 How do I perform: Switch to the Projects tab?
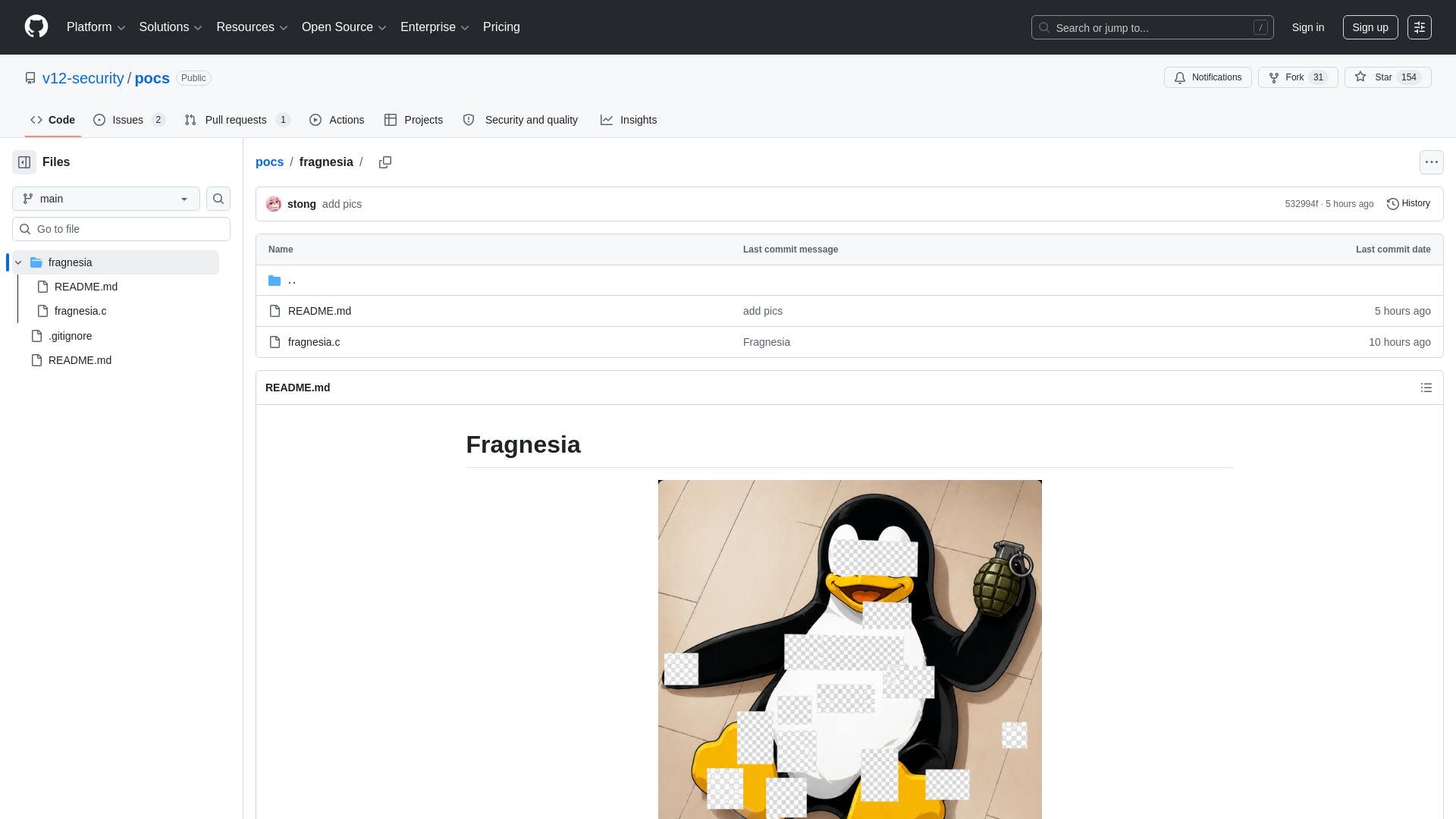click(x=413, y=120)
